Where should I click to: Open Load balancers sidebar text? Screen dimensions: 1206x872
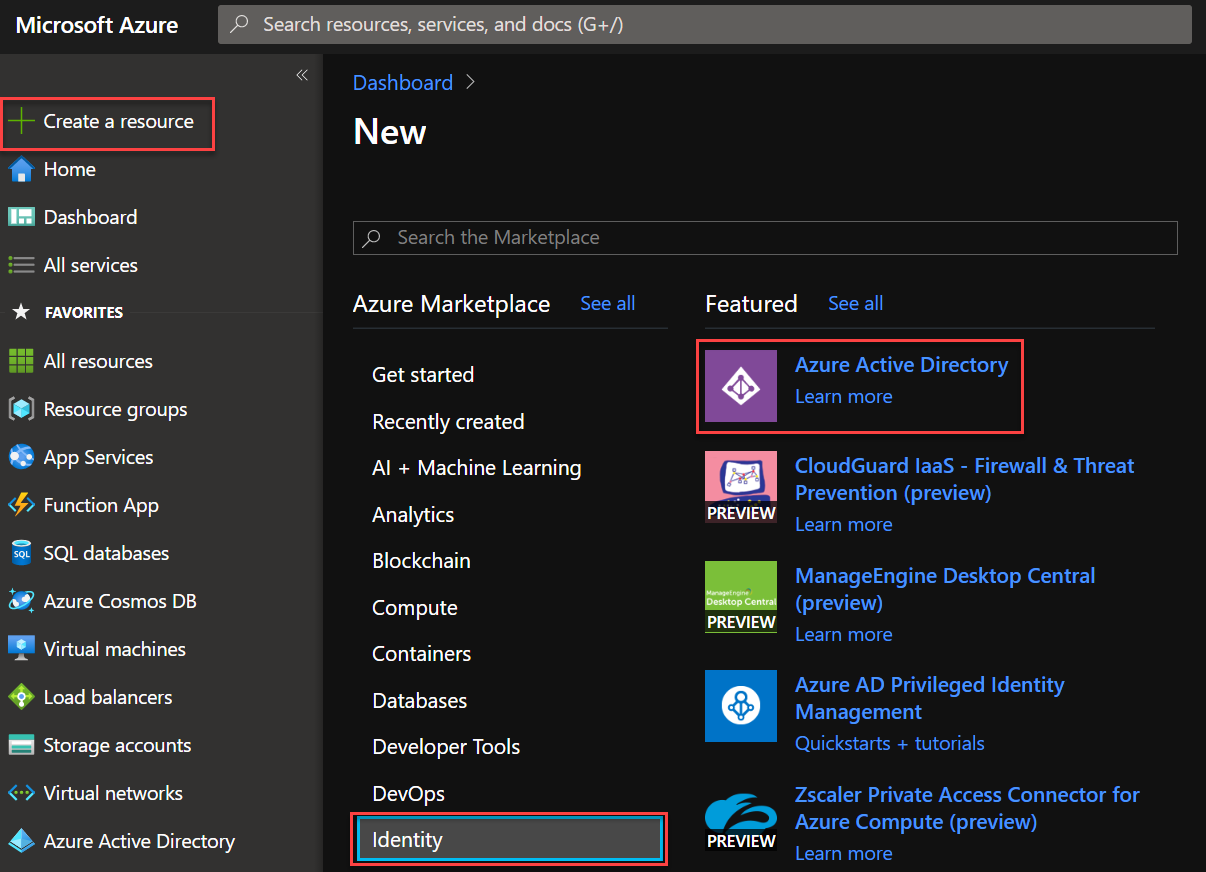tap(108, 697)
